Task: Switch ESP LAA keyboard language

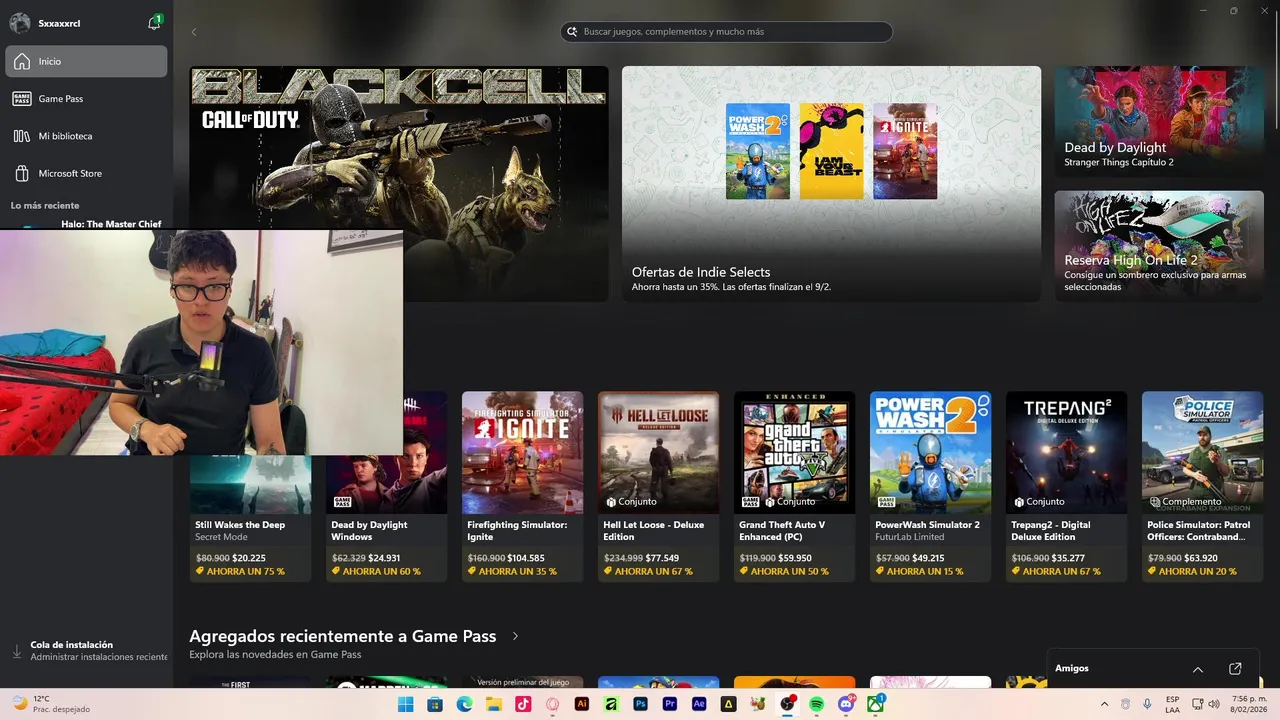Action: 1172,704
